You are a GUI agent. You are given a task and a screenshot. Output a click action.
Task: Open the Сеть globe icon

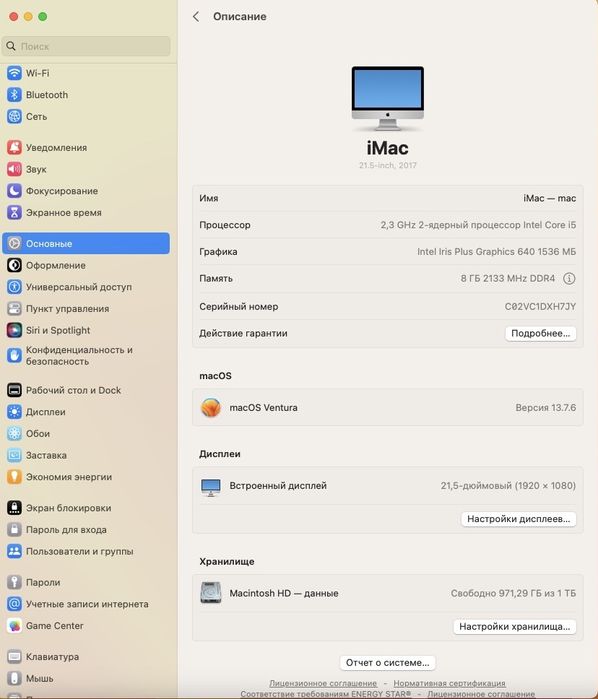(14, 116)
